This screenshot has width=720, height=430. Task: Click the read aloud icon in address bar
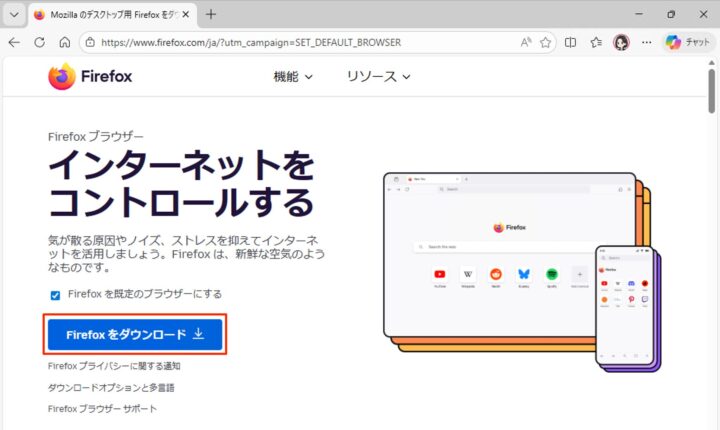pos(526,43)
